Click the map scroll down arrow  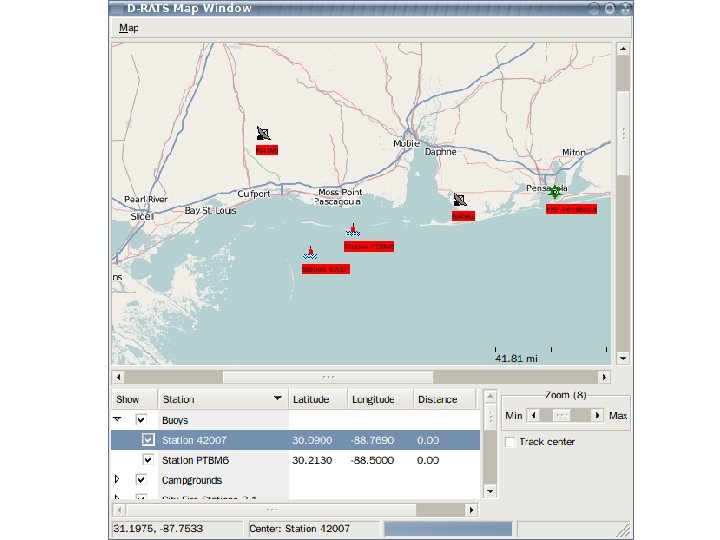point(623,359)
